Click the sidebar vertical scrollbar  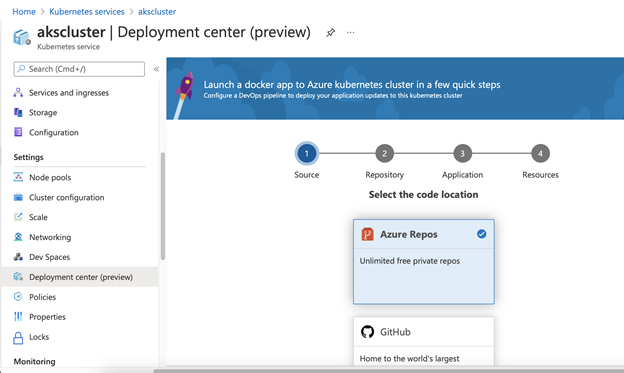[162, 206]
